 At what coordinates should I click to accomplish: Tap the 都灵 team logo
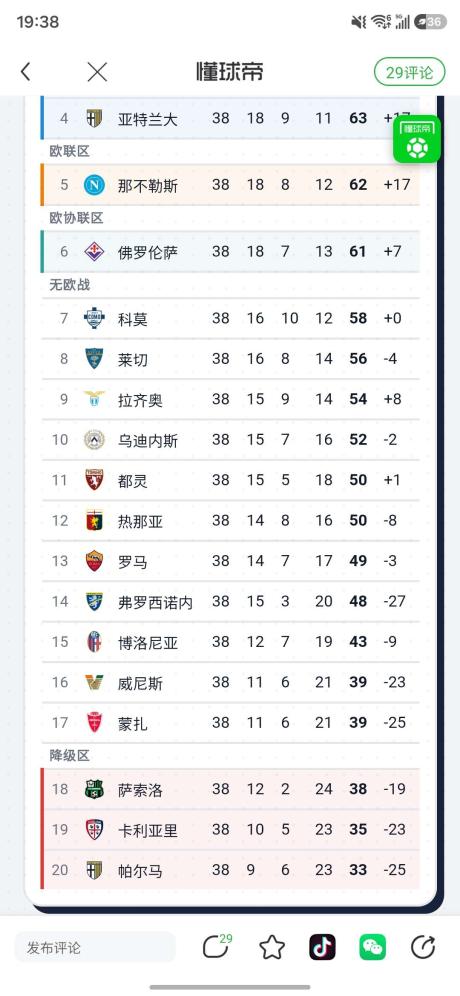coord(94,480)
